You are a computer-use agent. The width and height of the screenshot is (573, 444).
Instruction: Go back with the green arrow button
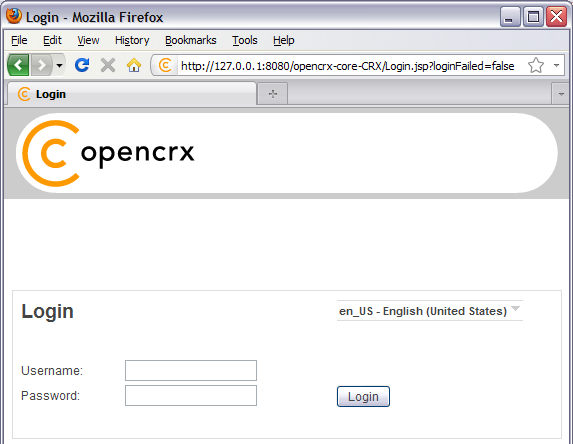coord(18,65)
